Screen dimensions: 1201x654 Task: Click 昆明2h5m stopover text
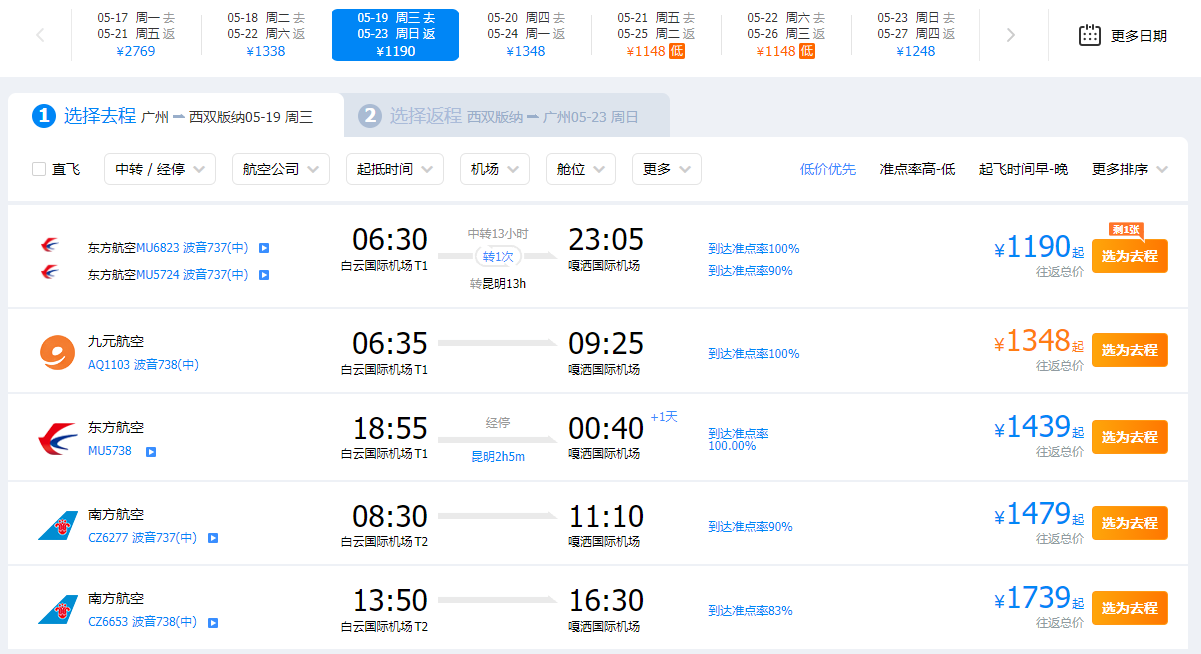[498, 457]
